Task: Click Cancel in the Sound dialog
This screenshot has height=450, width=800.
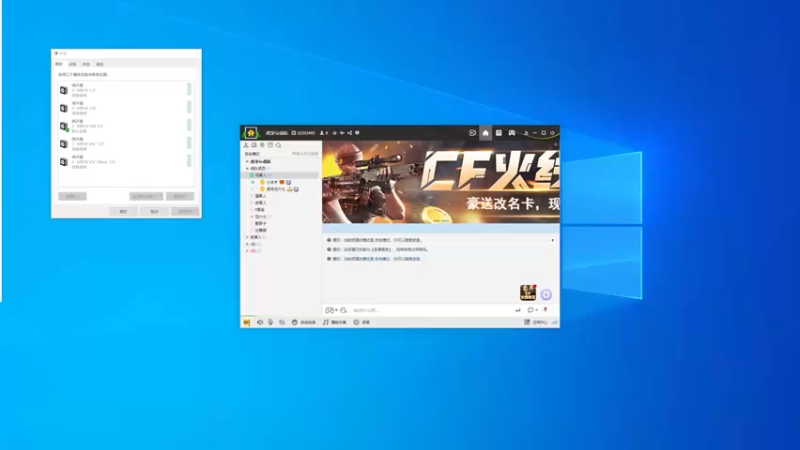Action: click(x=154, y=211)
